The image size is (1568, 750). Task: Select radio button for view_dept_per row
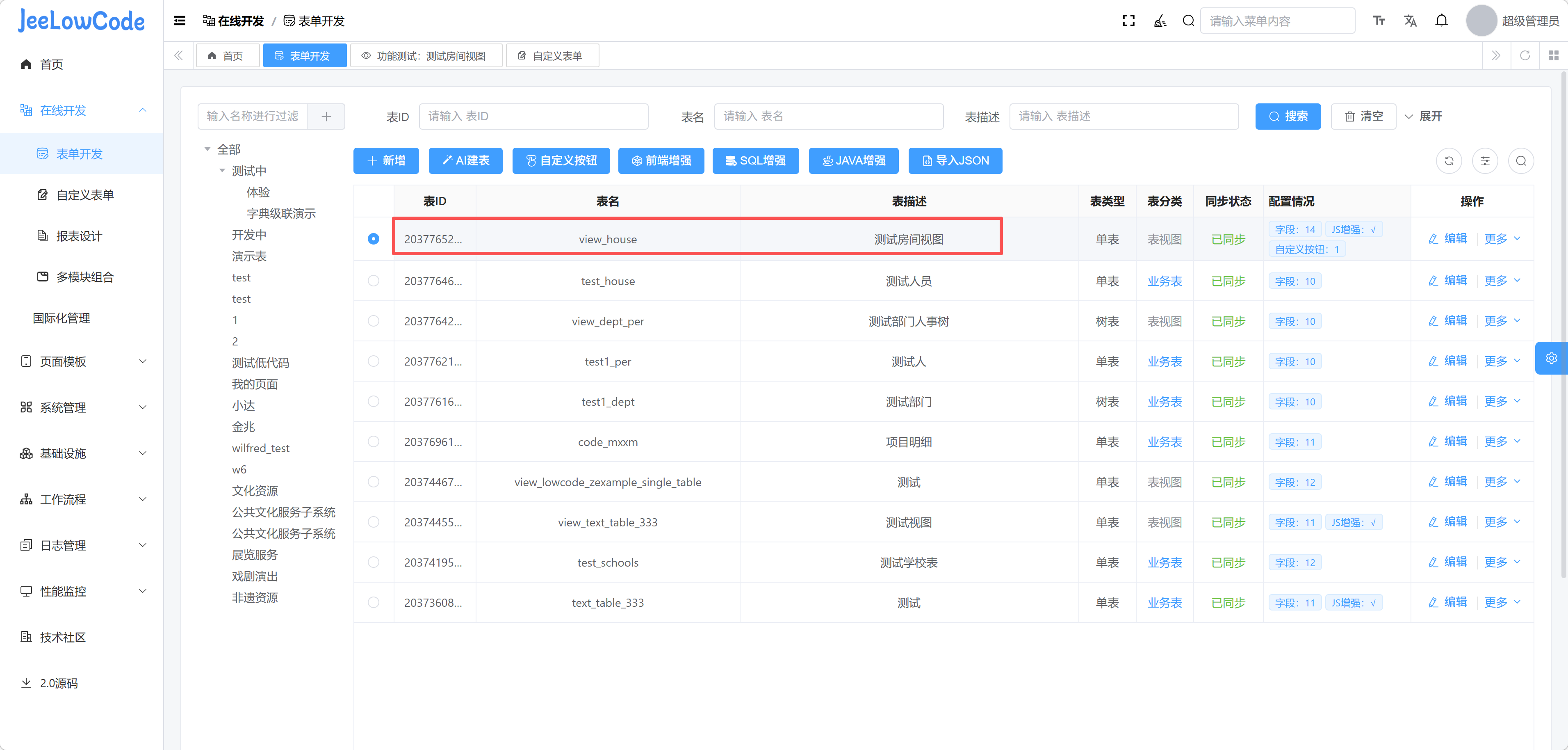373,321
